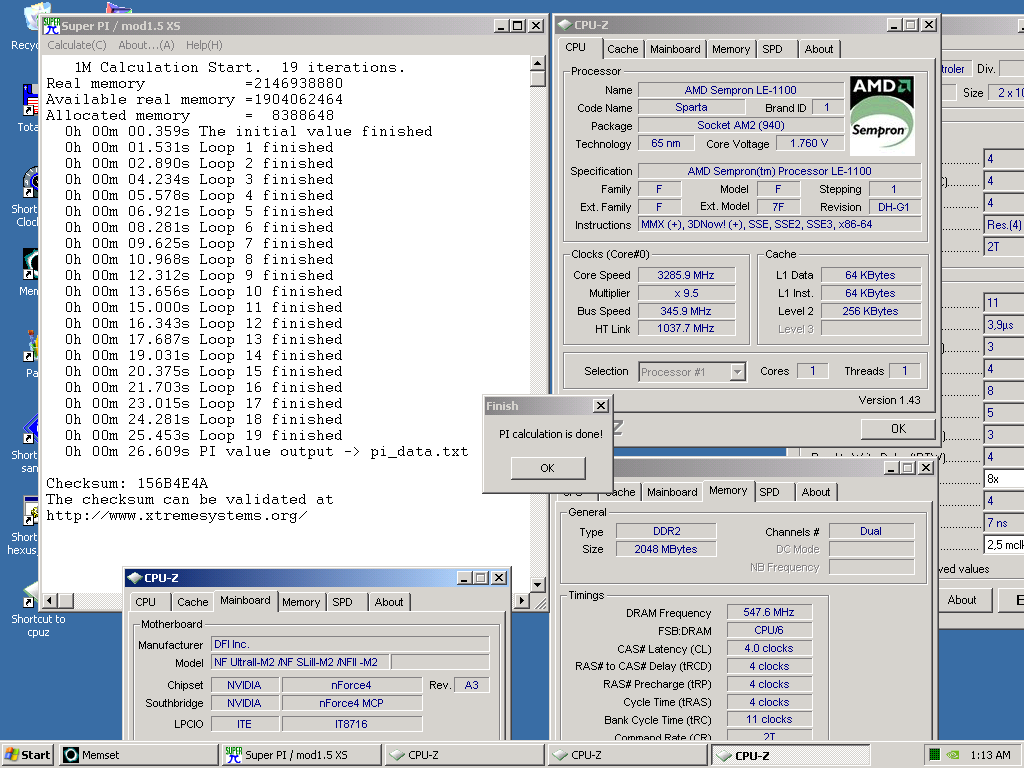Click Memset field showing 7 ns
The height and width of the screenshot is (768, 1024).
click(1004, 523)
